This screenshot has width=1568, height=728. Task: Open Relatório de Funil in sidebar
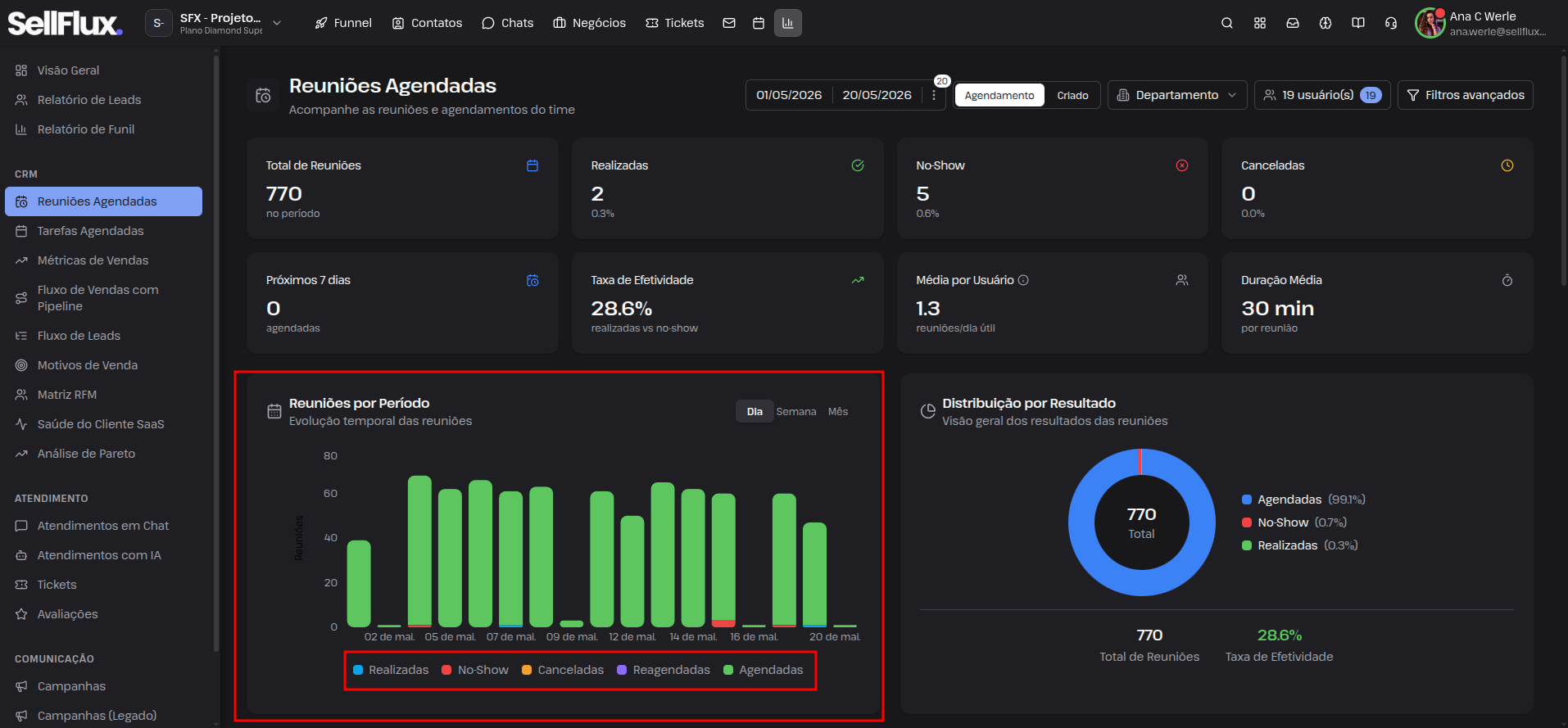[x=86, y=129]
